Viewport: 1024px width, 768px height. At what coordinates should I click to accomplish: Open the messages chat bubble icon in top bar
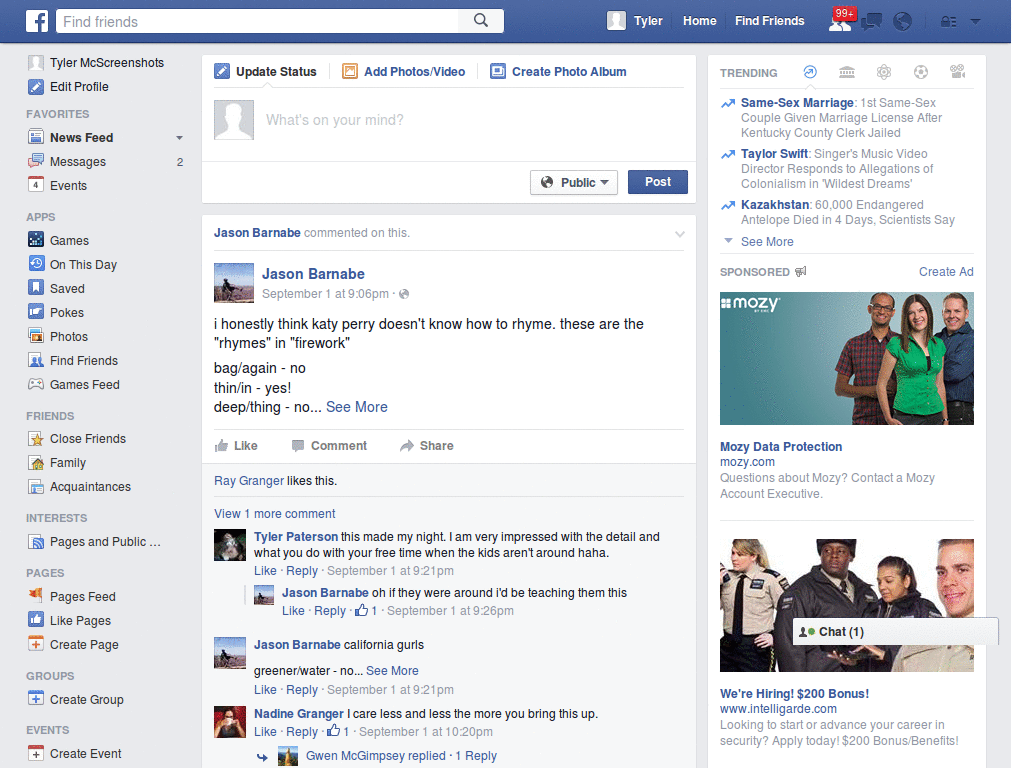871,22
